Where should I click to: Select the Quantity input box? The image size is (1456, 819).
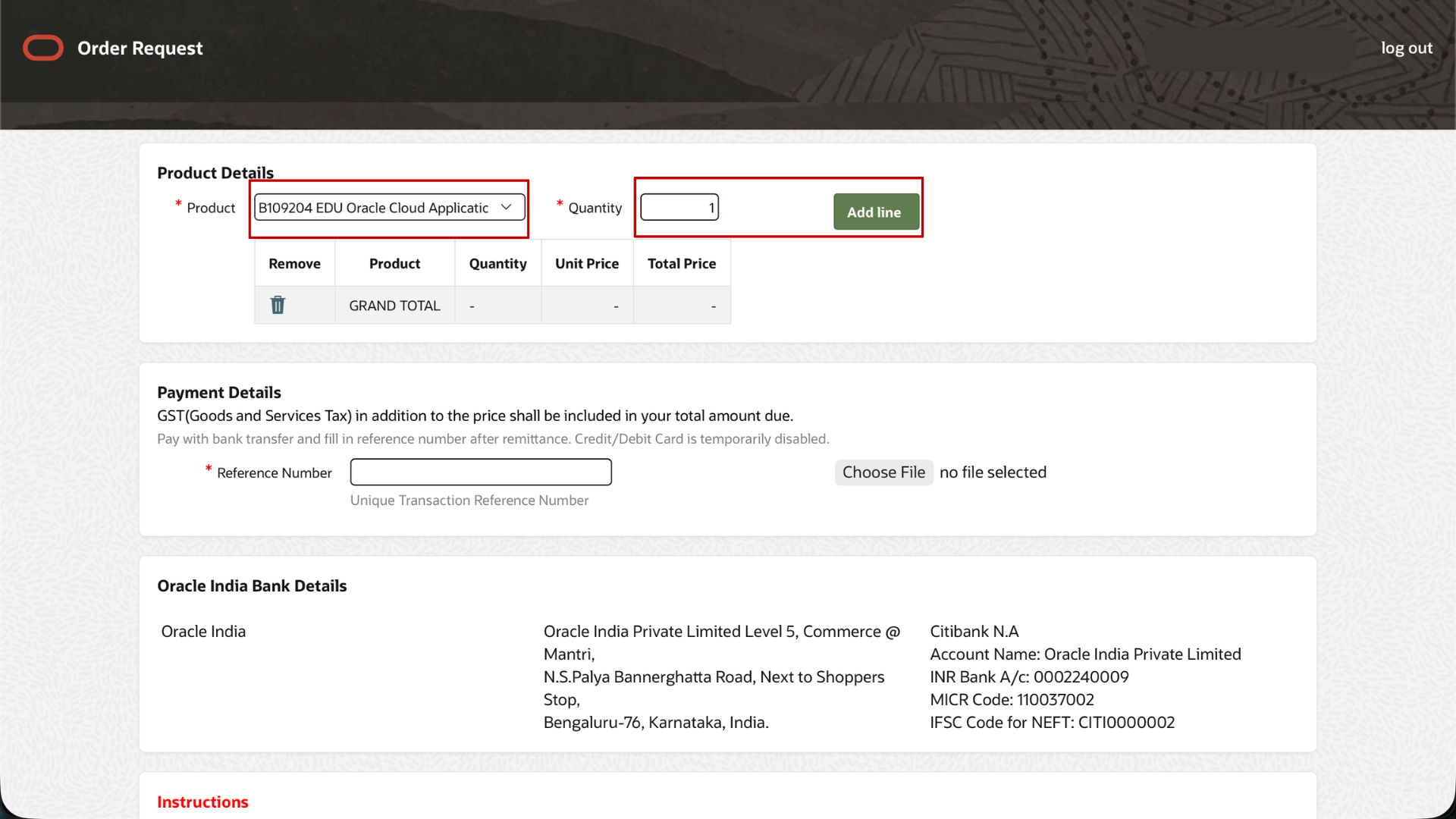point(679,206)
